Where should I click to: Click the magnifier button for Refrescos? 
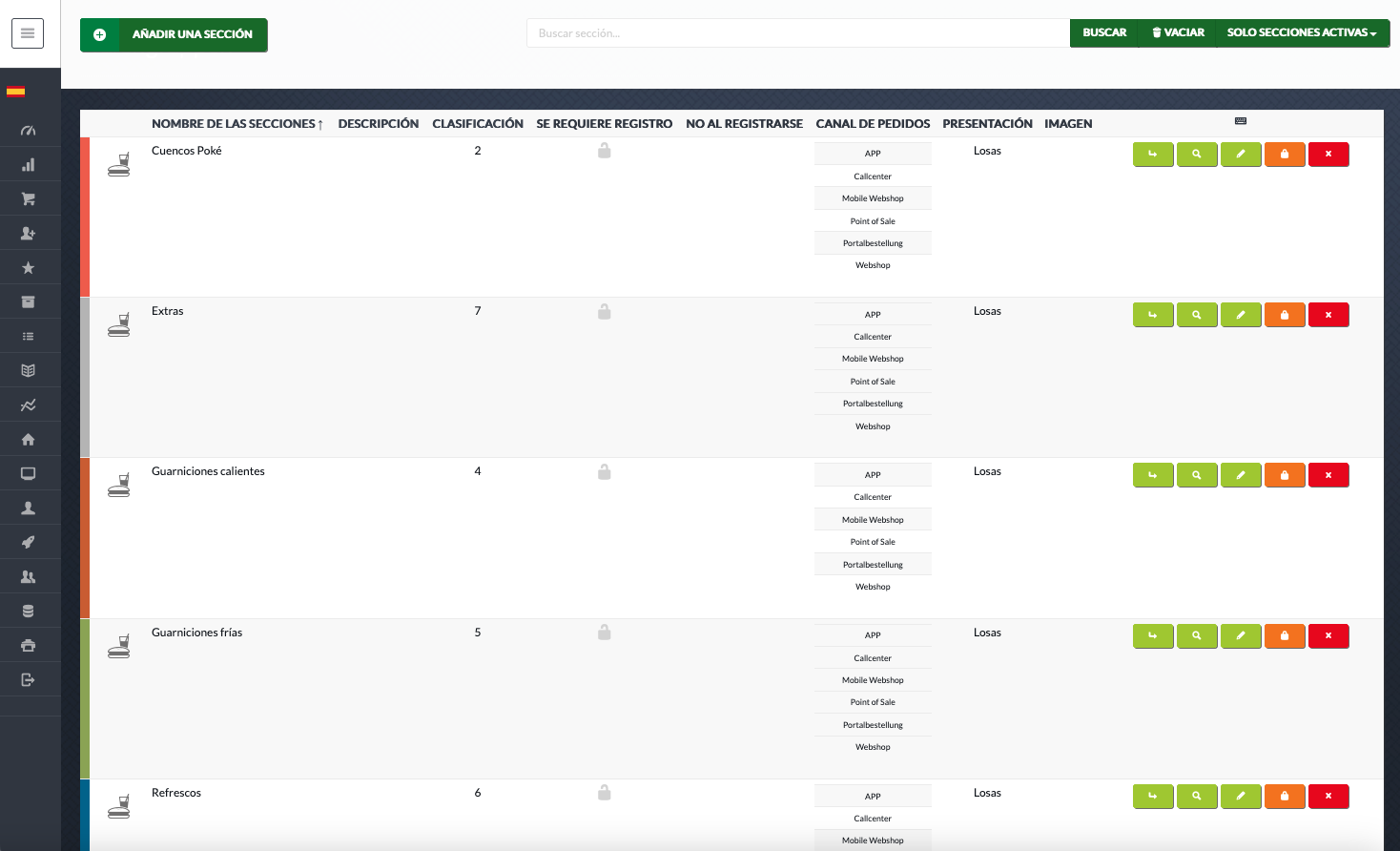tap(1197, 797)
